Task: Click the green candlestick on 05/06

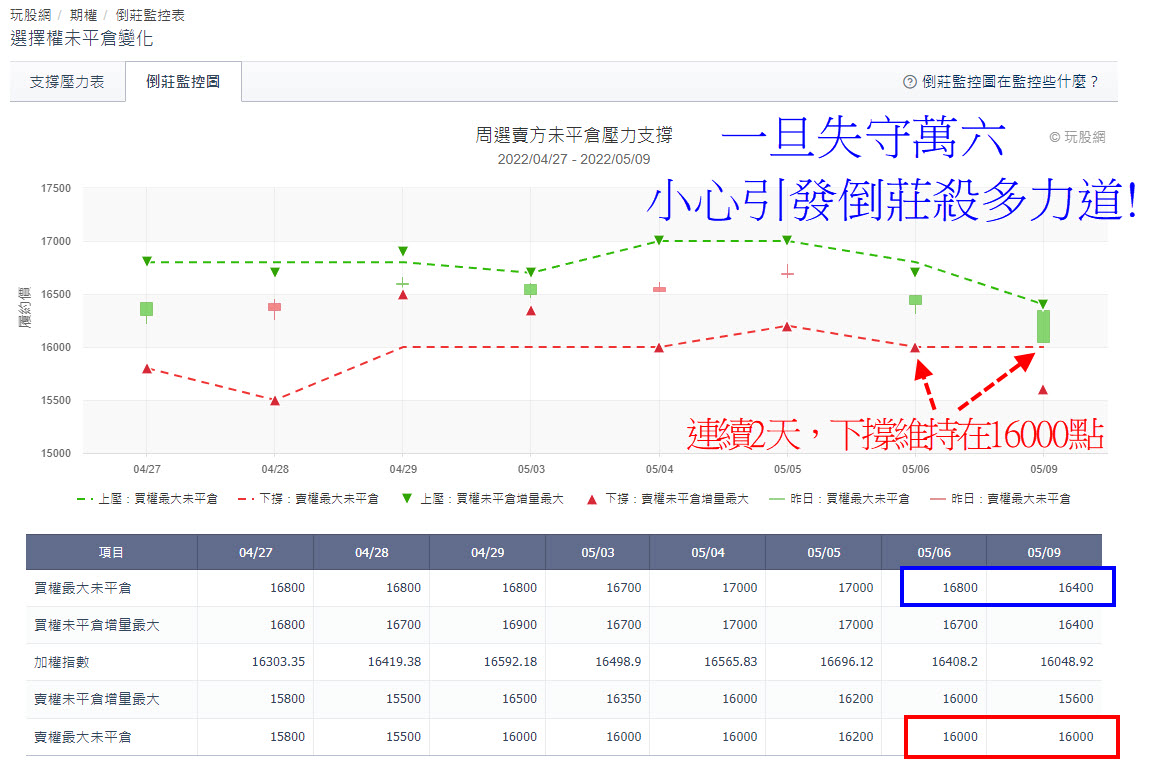Action: [x=915, y=300]
